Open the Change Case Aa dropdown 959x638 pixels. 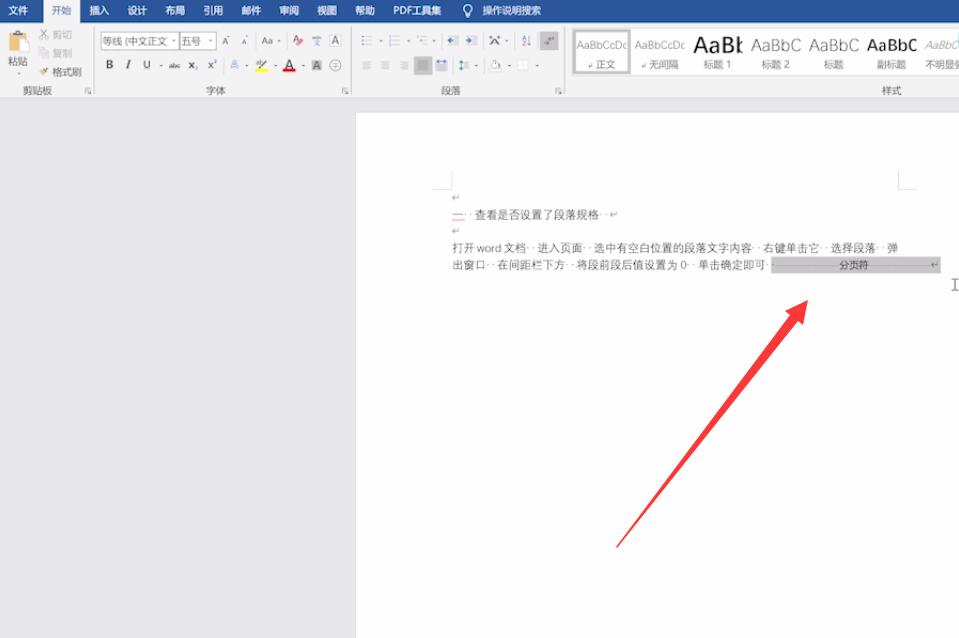click(270, 41)
